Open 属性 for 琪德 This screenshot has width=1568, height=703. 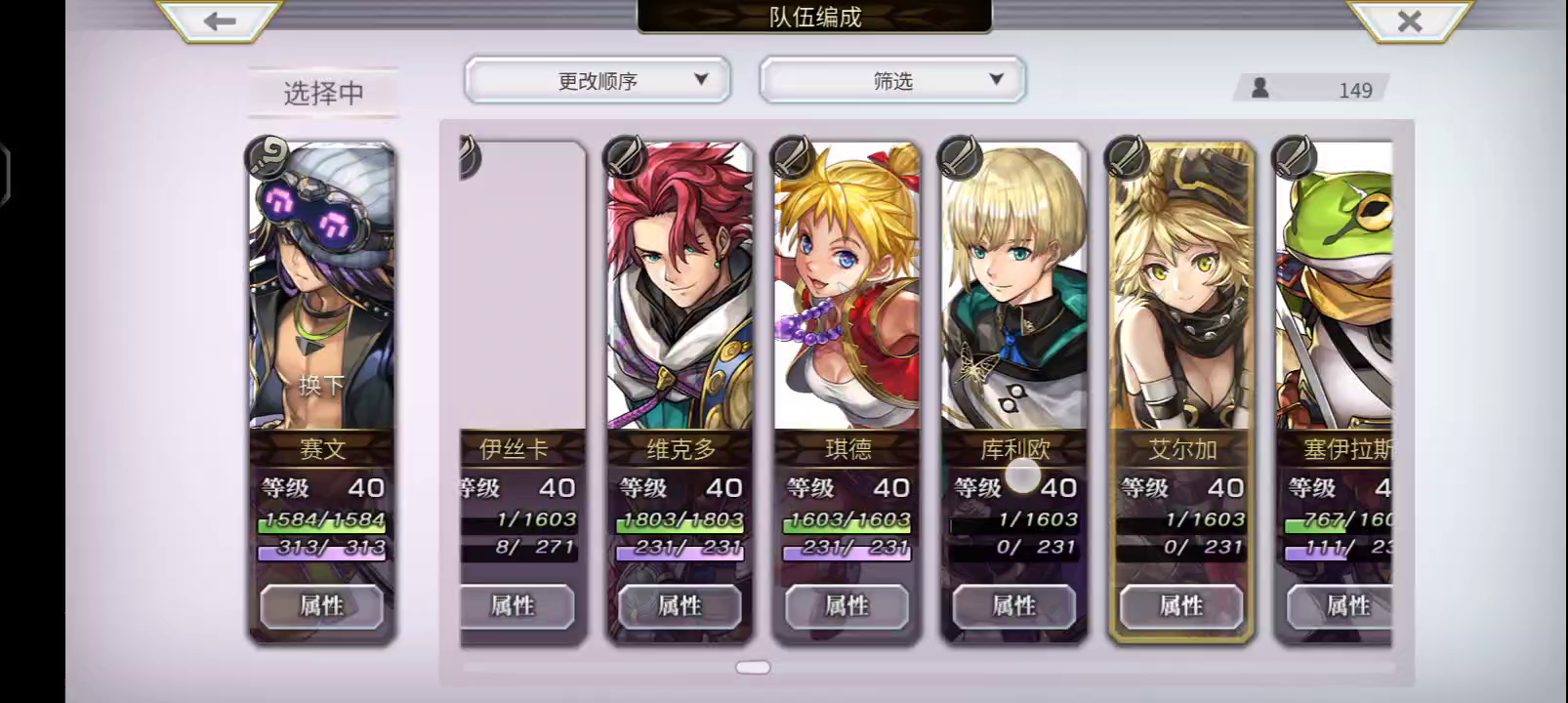[846, 606]
